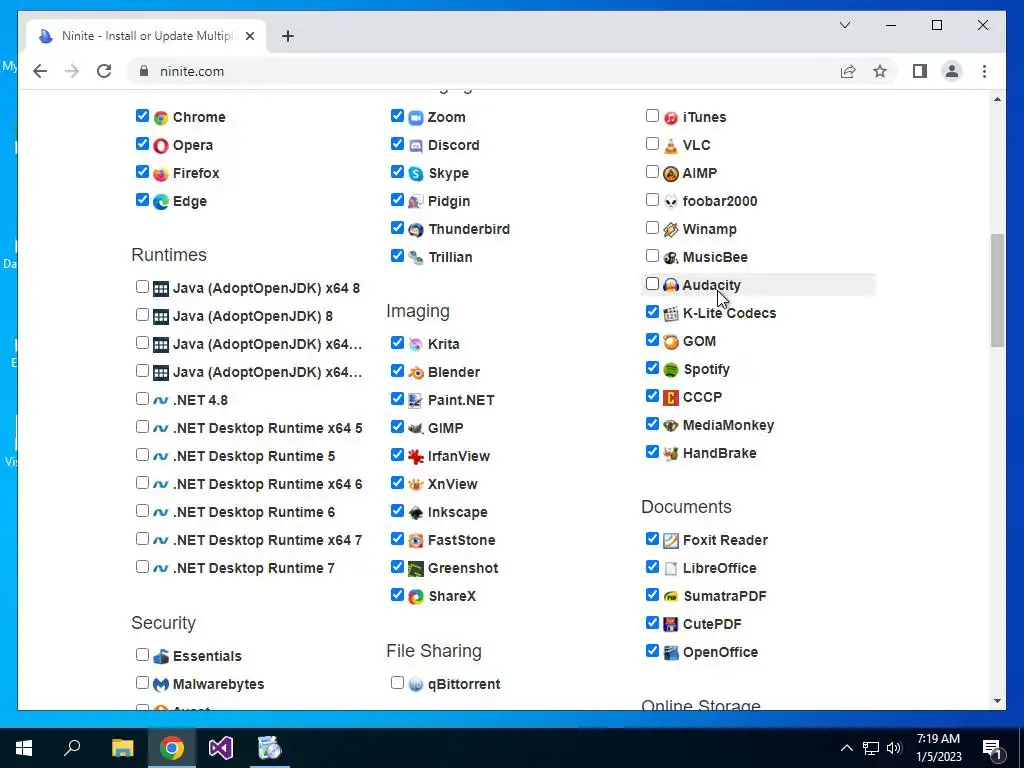This screenshot has width=1024, height=768.
Task: Click the Foxit Reader icon
Action: coord(671,541)
